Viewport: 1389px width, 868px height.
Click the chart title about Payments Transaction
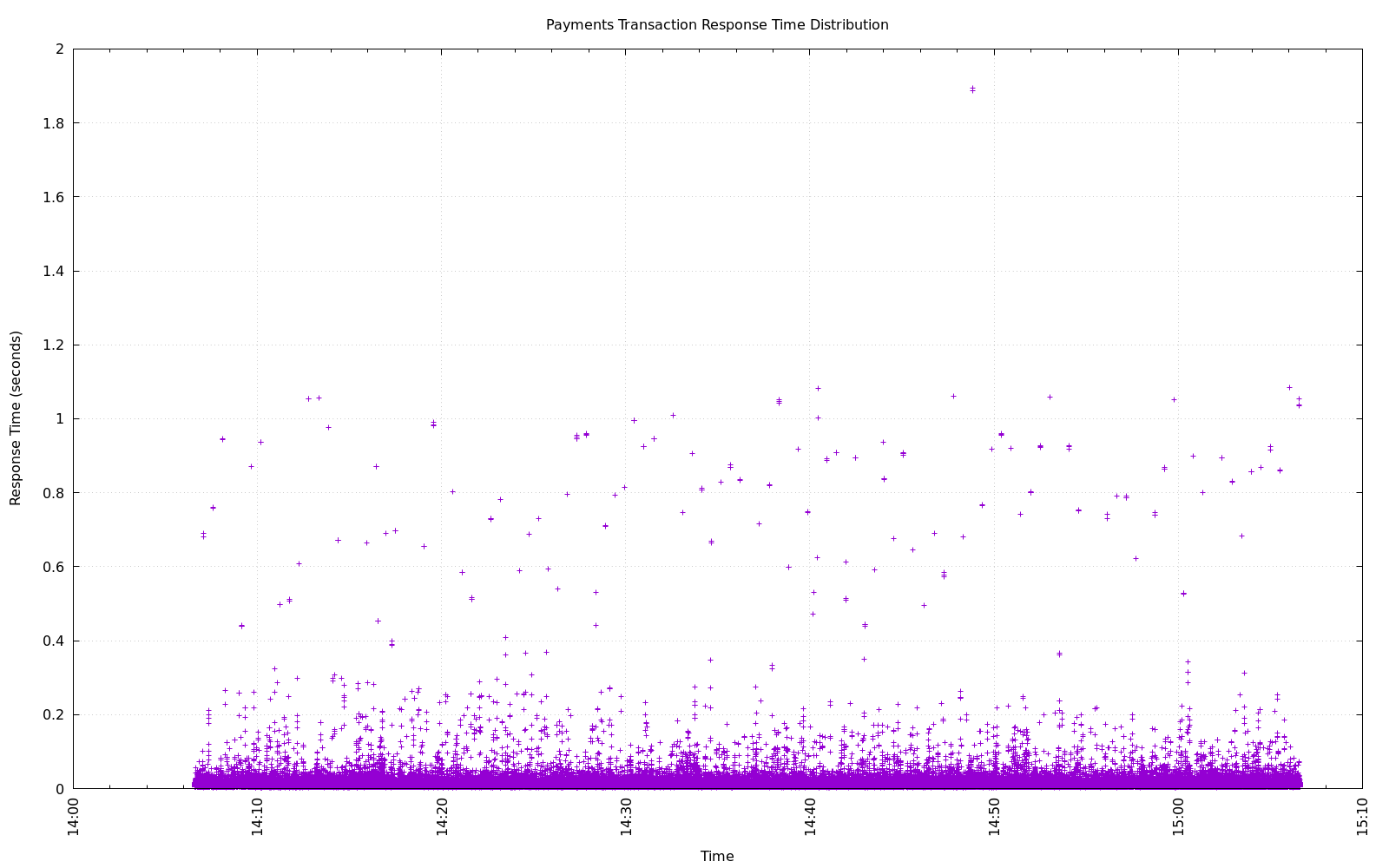click(717, 25)
